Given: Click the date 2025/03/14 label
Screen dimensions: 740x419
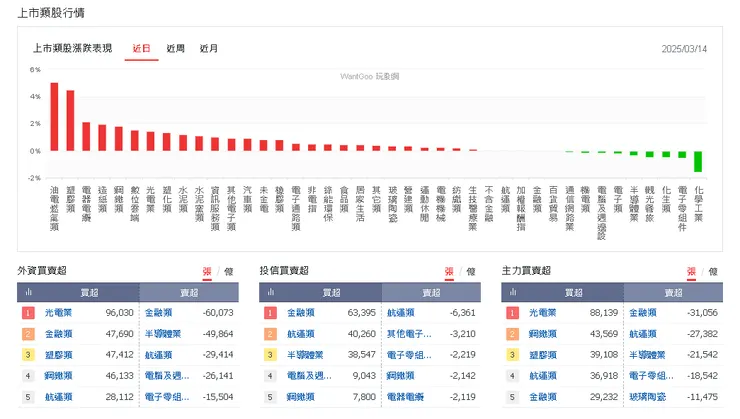Looking at the screenshot, I should pyautogui.click(x=684, y=49).
